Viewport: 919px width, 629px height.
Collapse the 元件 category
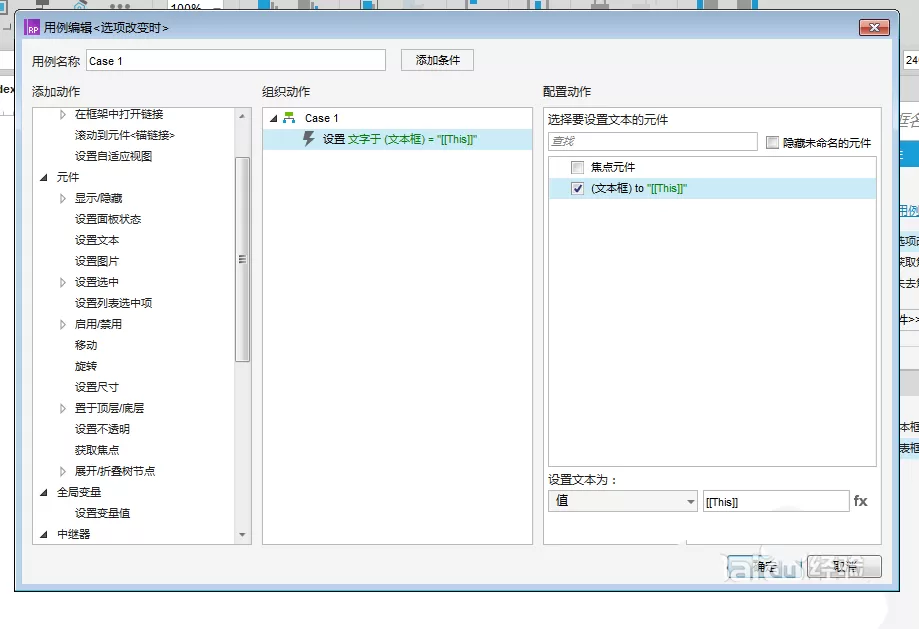[x=43, y=177]
